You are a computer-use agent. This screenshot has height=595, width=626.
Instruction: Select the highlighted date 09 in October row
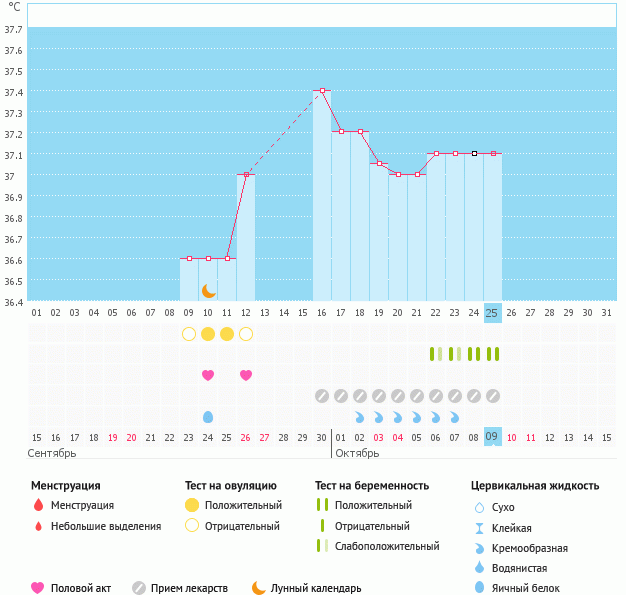coord(492,437)
